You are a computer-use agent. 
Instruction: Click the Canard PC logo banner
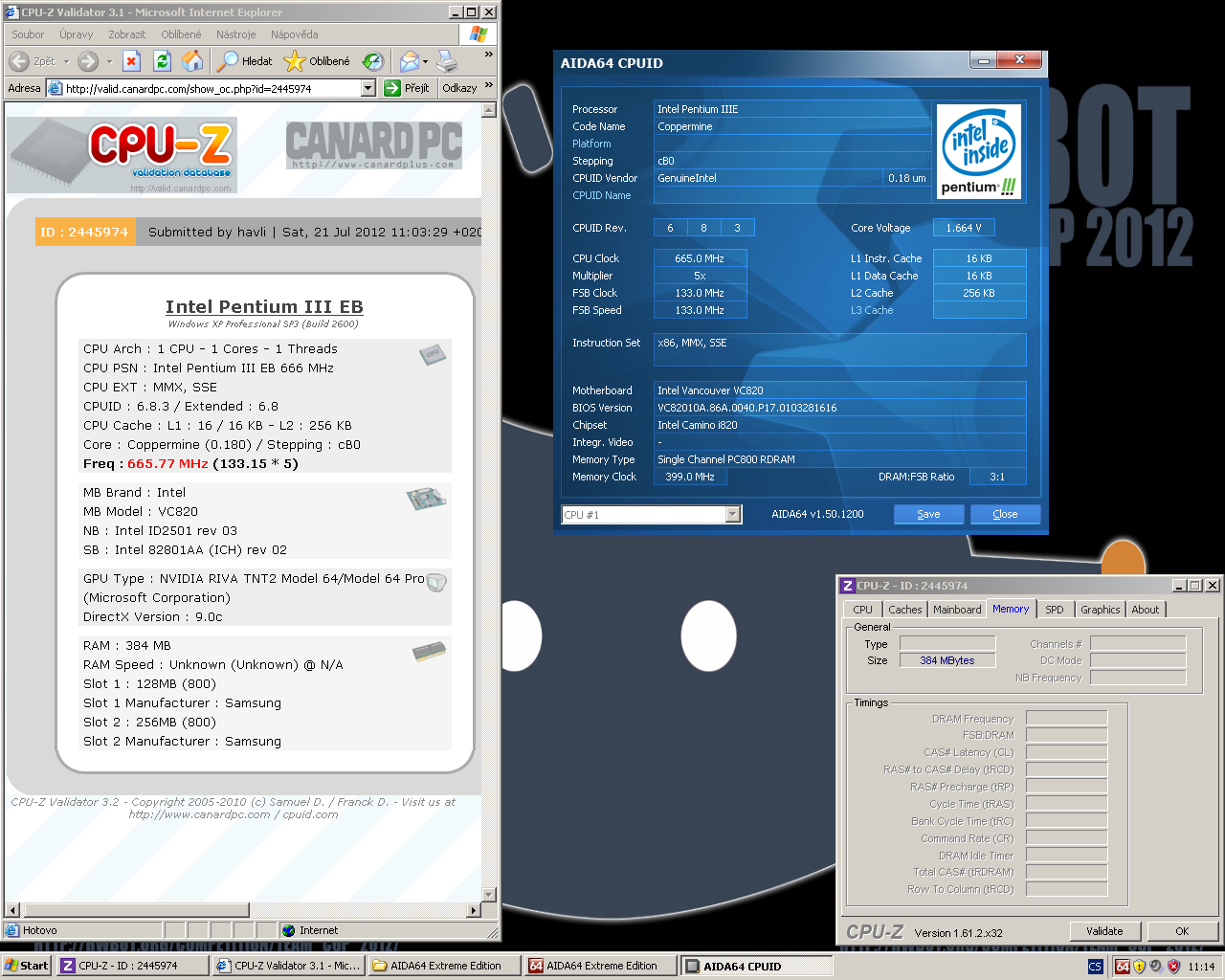coord(374,145)
